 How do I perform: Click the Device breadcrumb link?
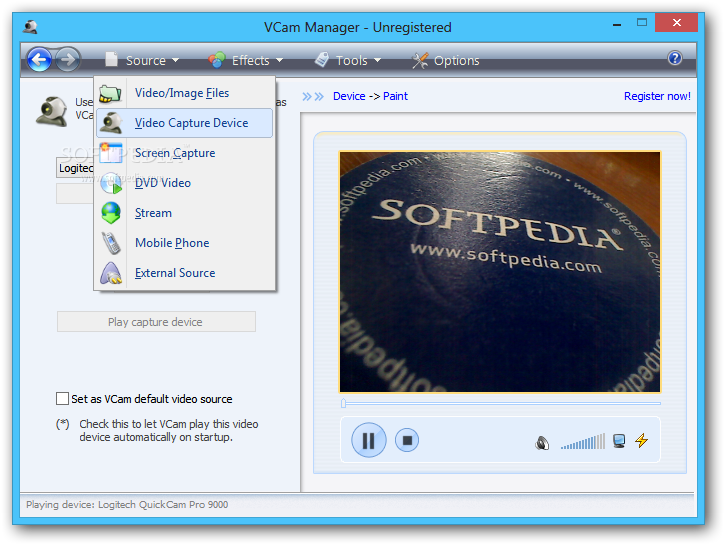click(x=349, y=96)
